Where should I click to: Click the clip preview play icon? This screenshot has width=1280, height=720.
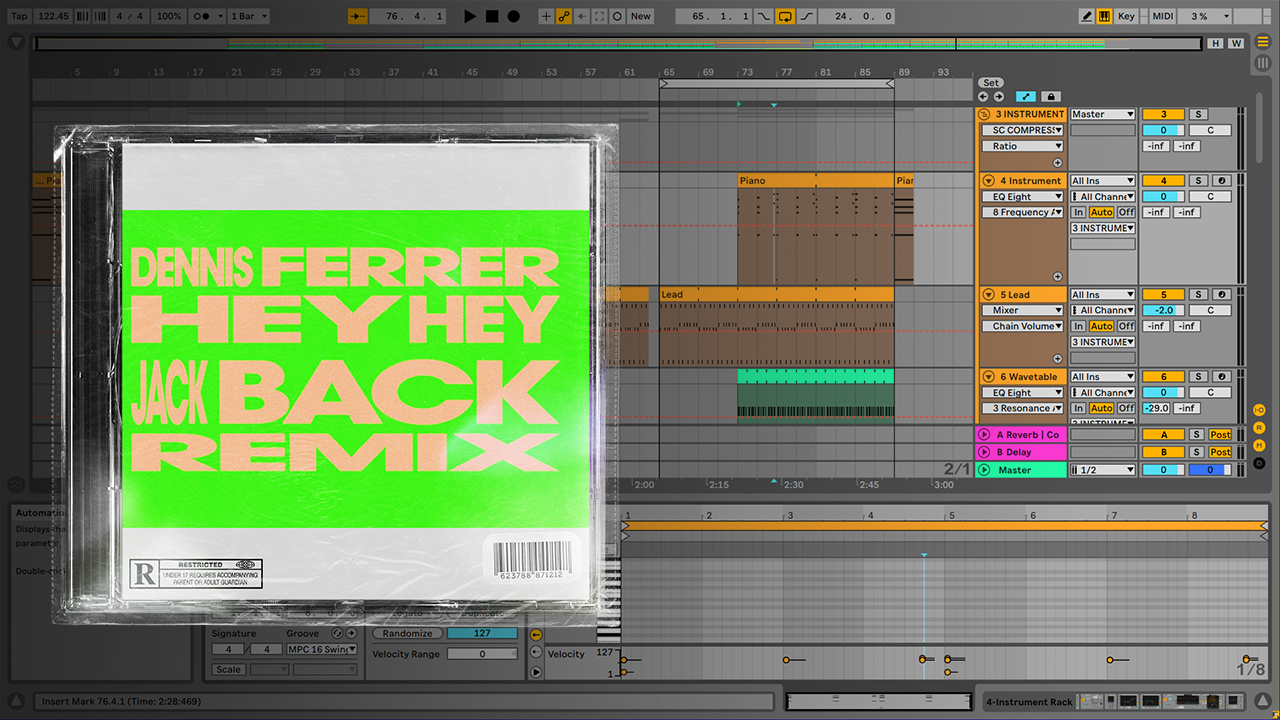click(x=536, y=672)
